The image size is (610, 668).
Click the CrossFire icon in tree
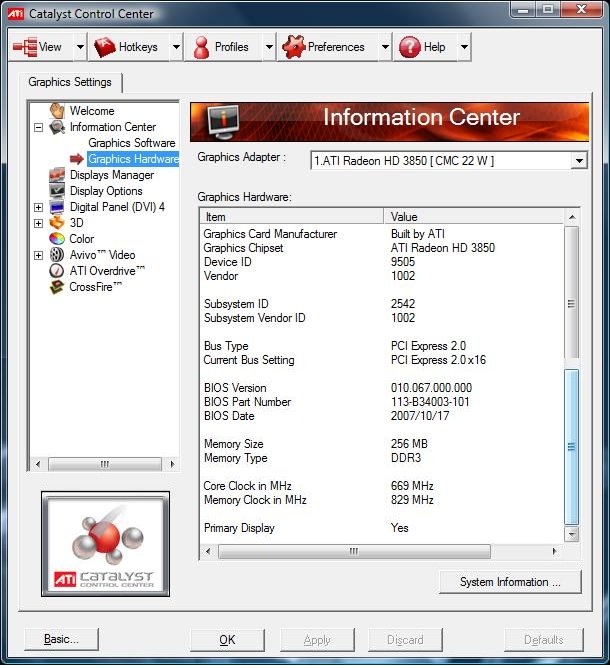point(57,287)
